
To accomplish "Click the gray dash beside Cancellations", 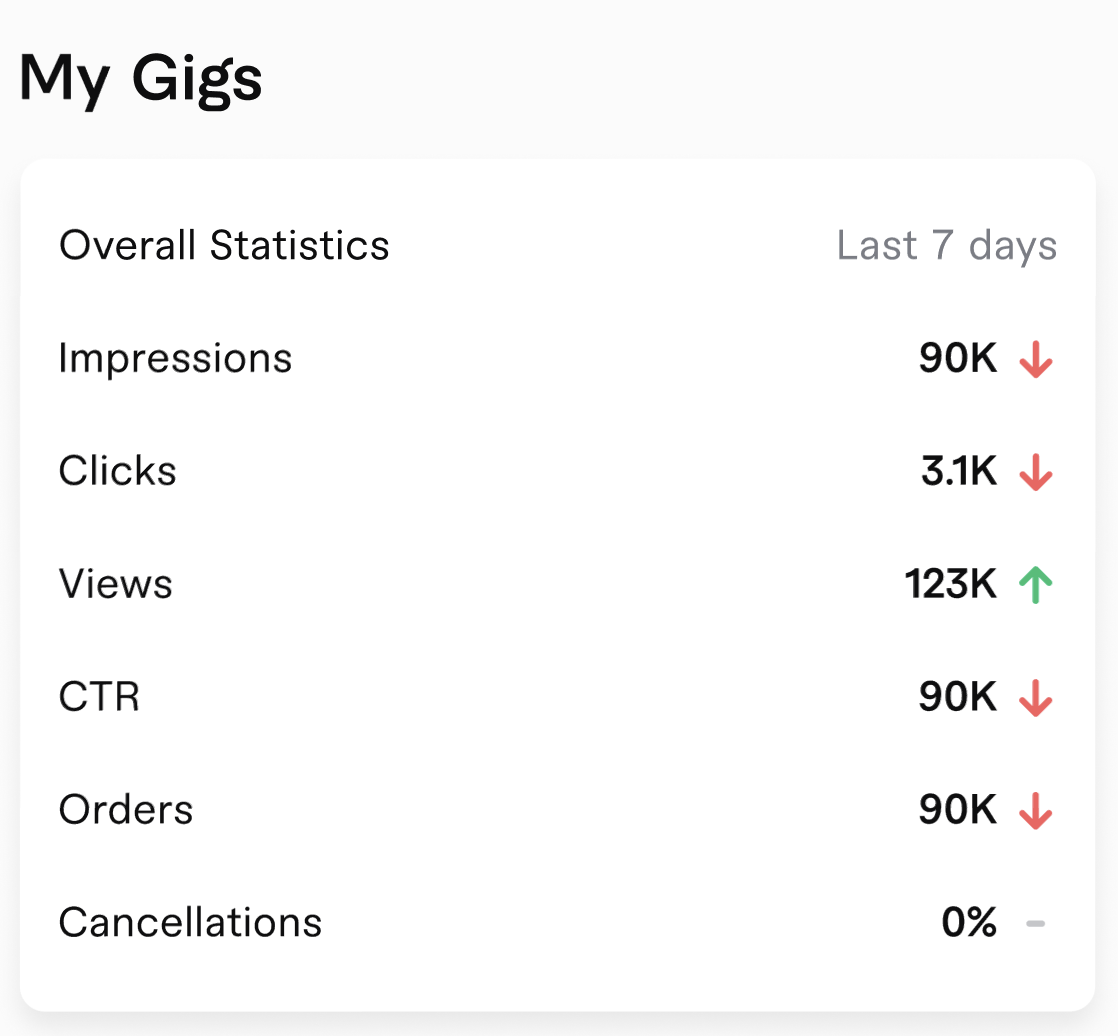I will pyautogui.click(x=1035, y=923).
